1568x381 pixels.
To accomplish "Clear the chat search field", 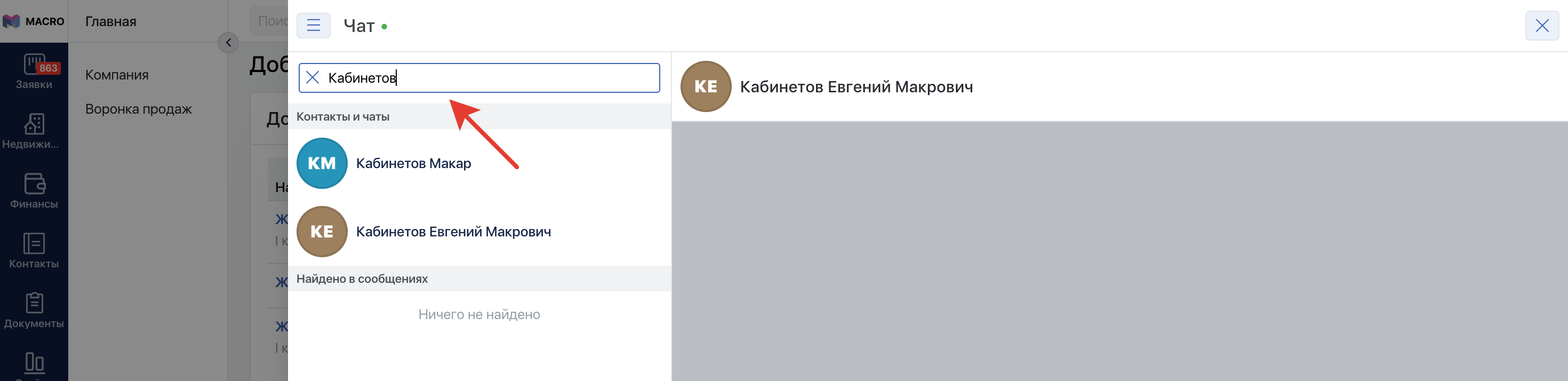I will click(312, 77).
